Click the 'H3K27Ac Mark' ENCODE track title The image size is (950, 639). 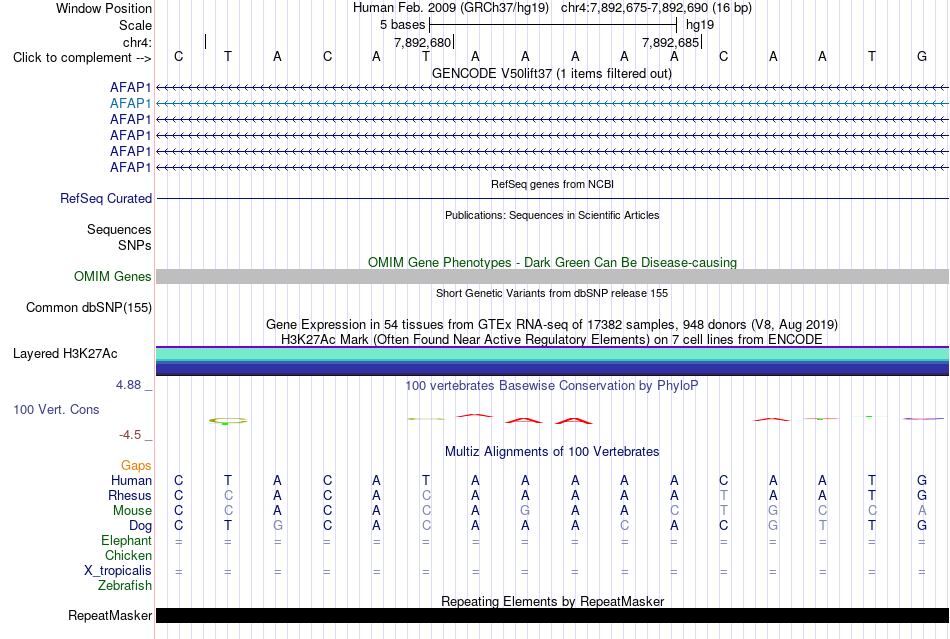[552, 339]
